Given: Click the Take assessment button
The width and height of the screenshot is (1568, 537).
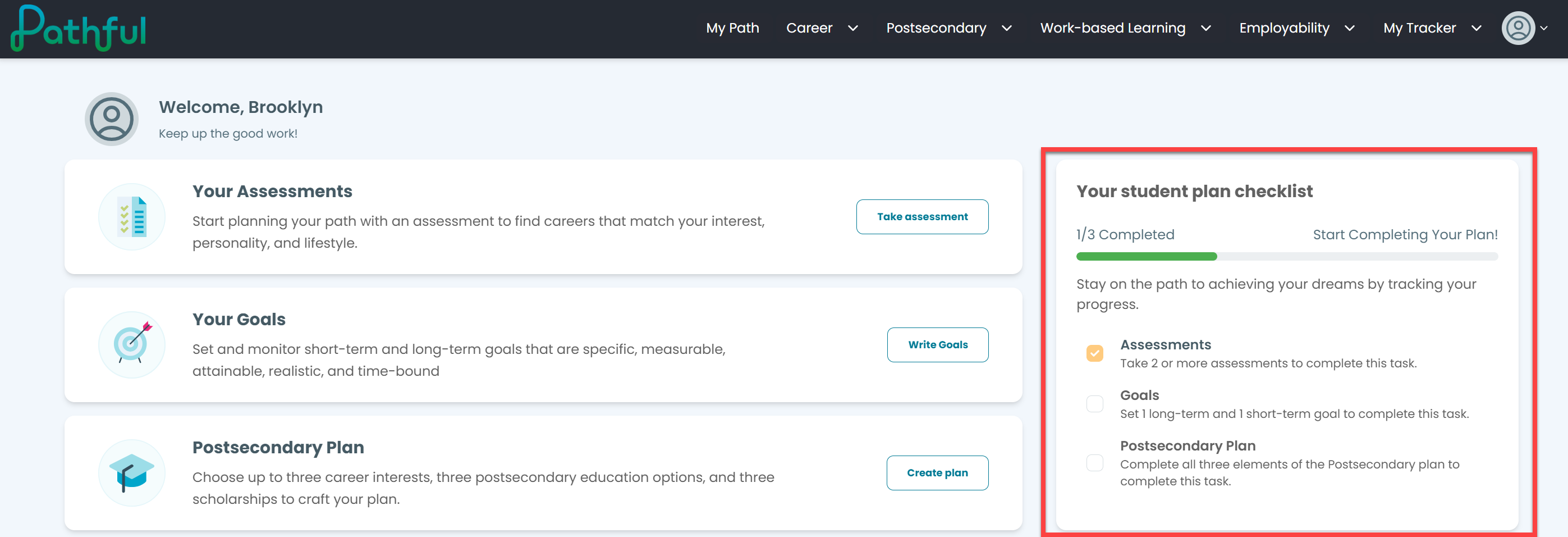Looking at the screenshot, I should (922, 216).
